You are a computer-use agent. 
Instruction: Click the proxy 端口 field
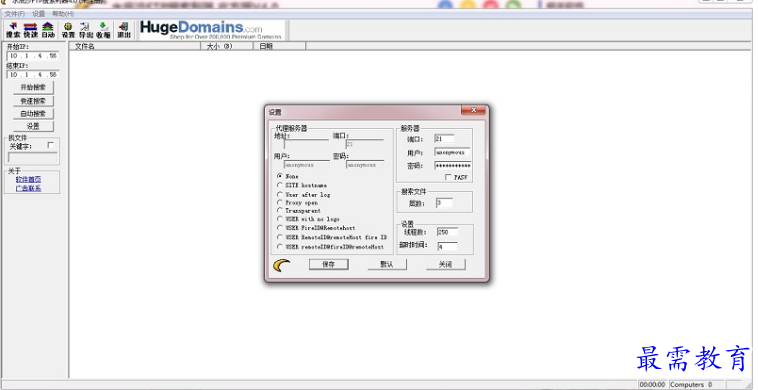tap(365, 144)
